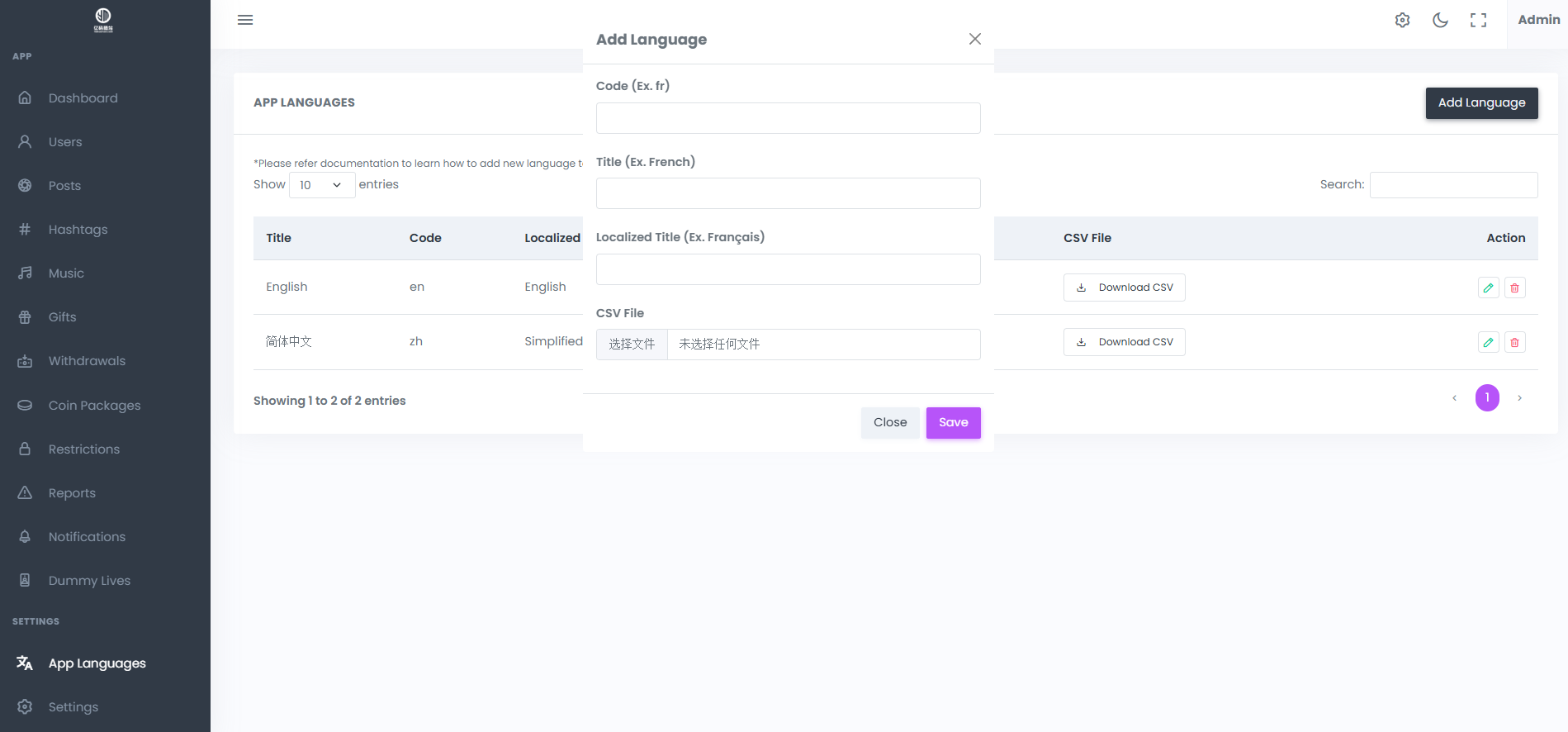Screen dimensions: 1568x732
Task: Delete the English language row
Action: click(1514, 288)
